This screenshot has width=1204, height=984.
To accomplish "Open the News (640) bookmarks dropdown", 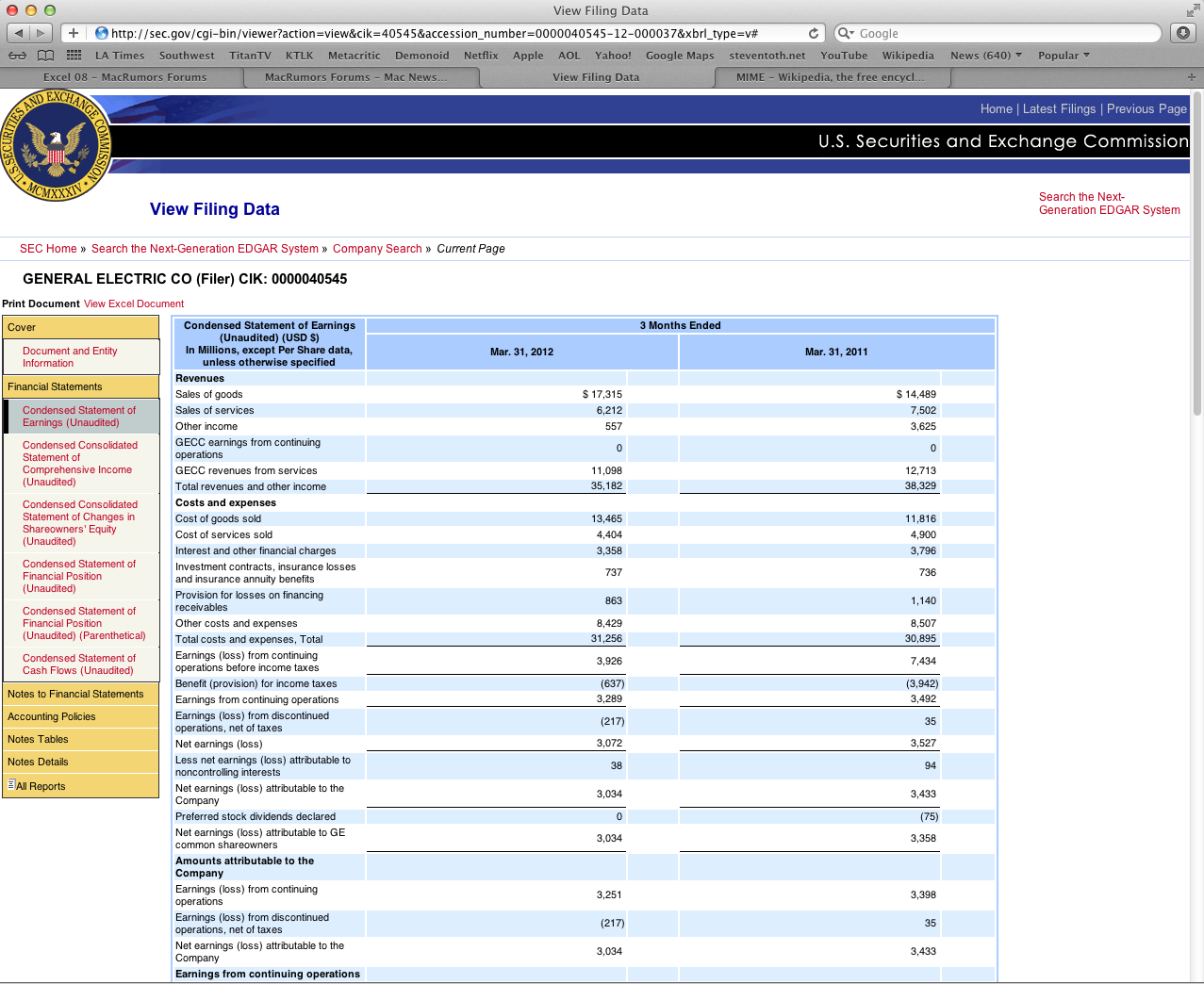I will pyautogui.click(x=986, y=56).
